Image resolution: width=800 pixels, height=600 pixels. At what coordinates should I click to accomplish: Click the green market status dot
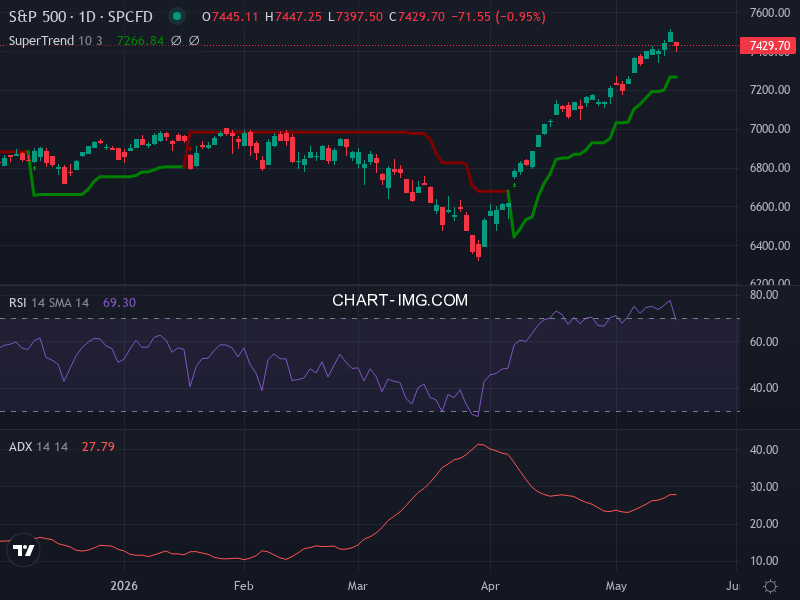tap(177, 16)
